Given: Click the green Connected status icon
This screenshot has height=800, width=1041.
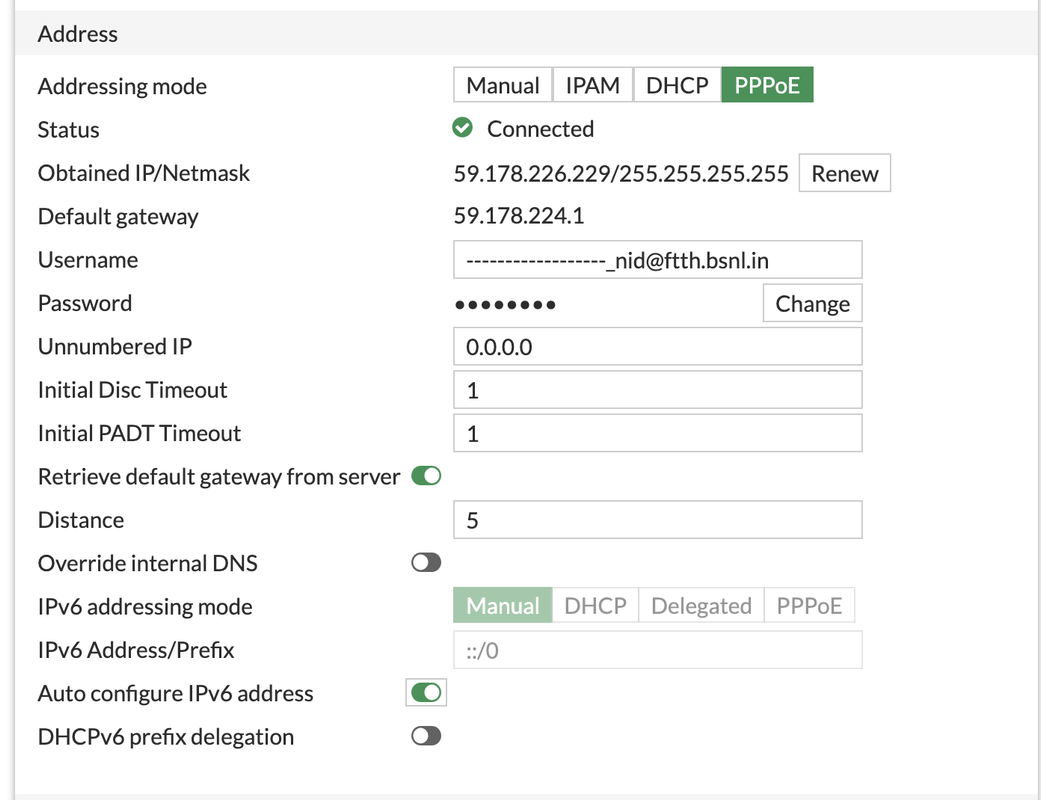Looking at the screenshot, I should pos(462,129).
